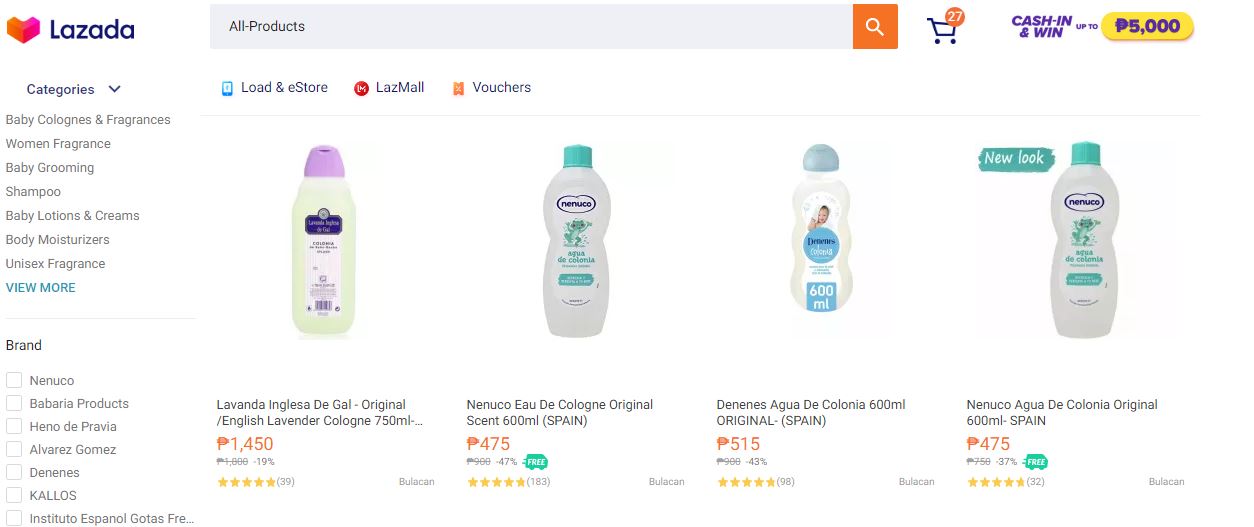Click the Lazada heart logo
The height and width of the screenshot is (527, 1254).
point(23,29)
